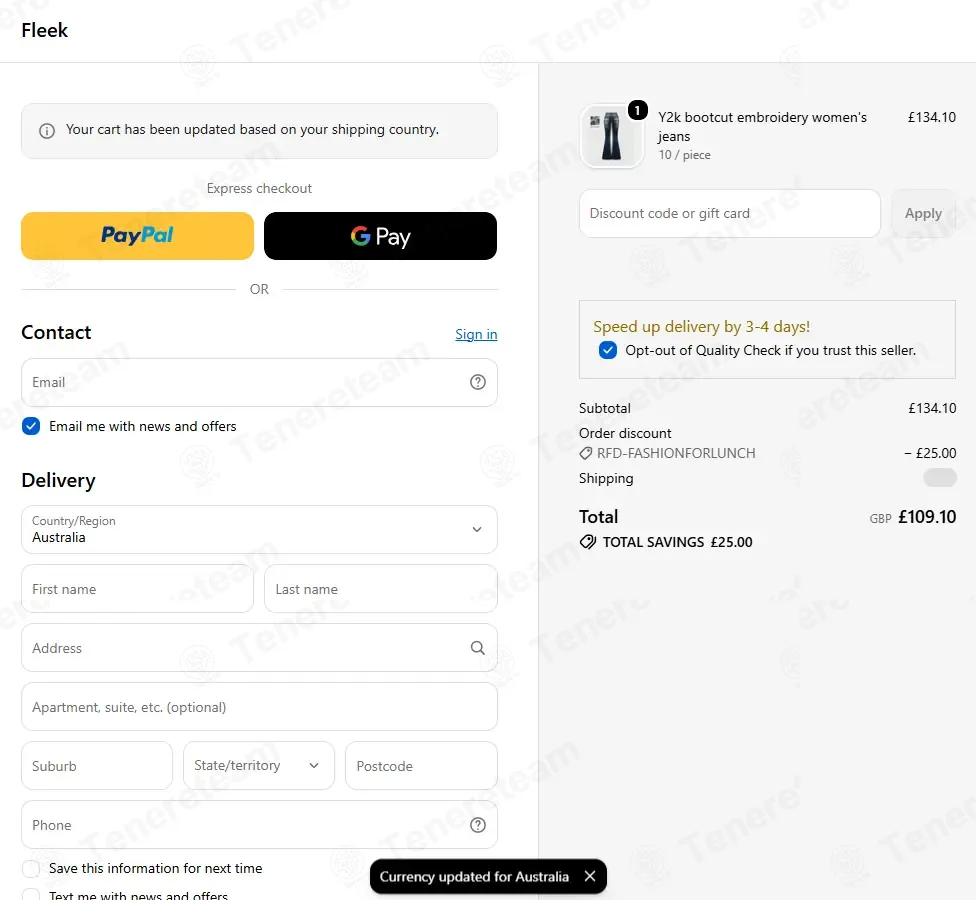Click the Phone input field
Viewport: 976px width, 900px height.
(260, 825)
